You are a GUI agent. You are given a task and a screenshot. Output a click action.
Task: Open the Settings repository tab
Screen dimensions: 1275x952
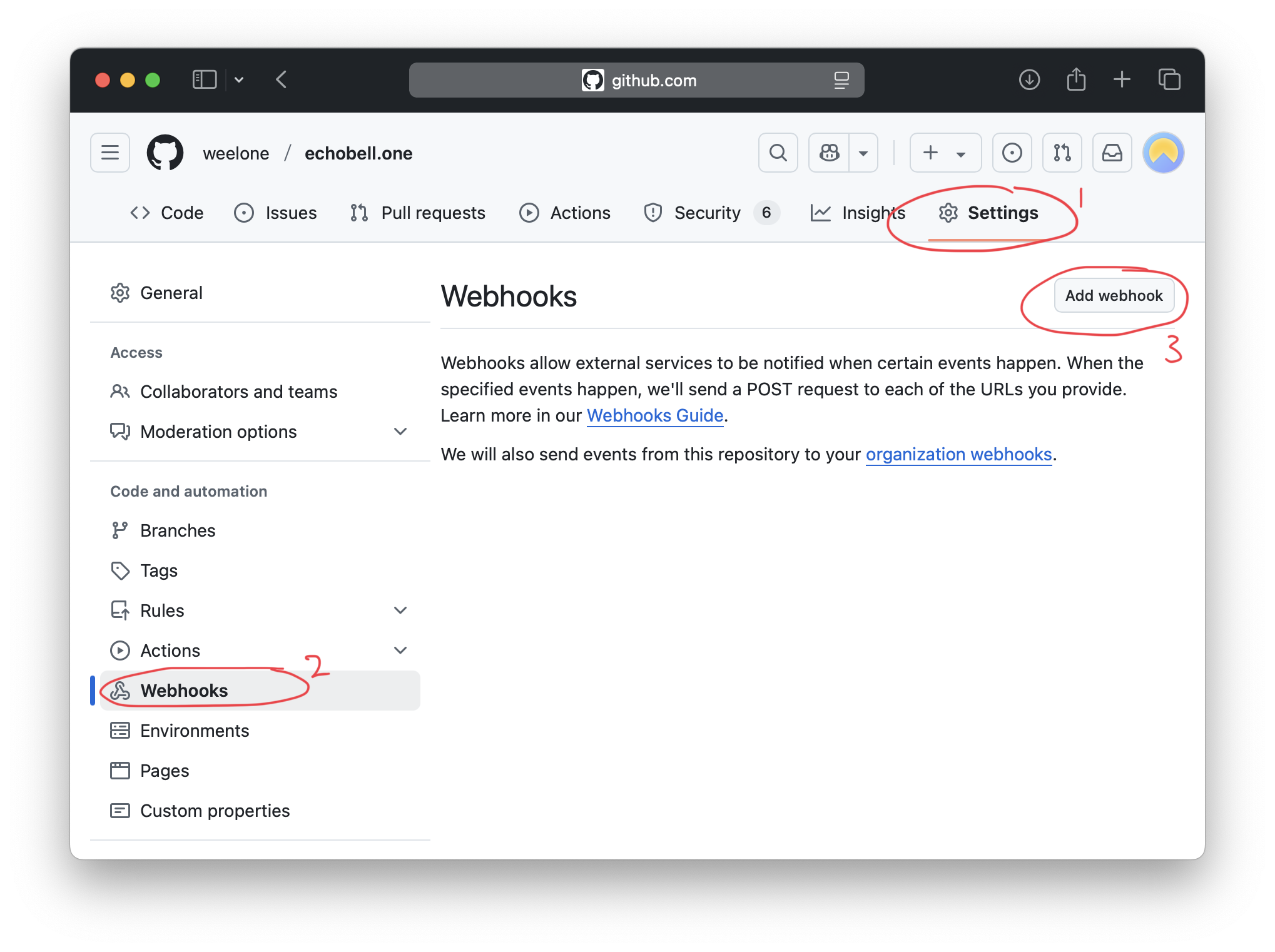[988, 213]
